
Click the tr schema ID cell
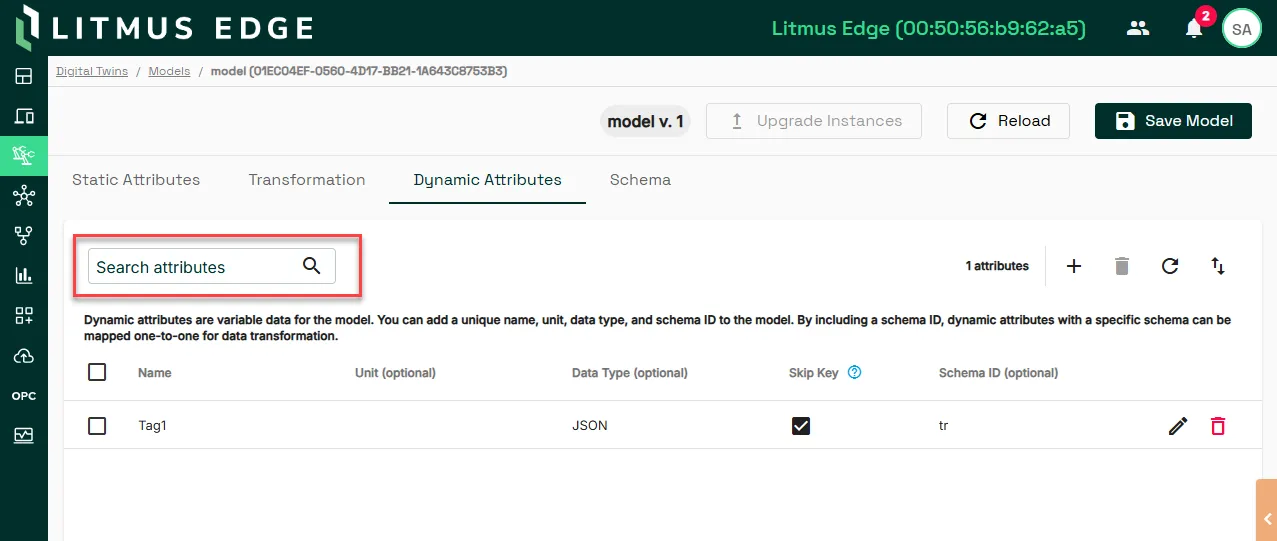pos(943,426)
